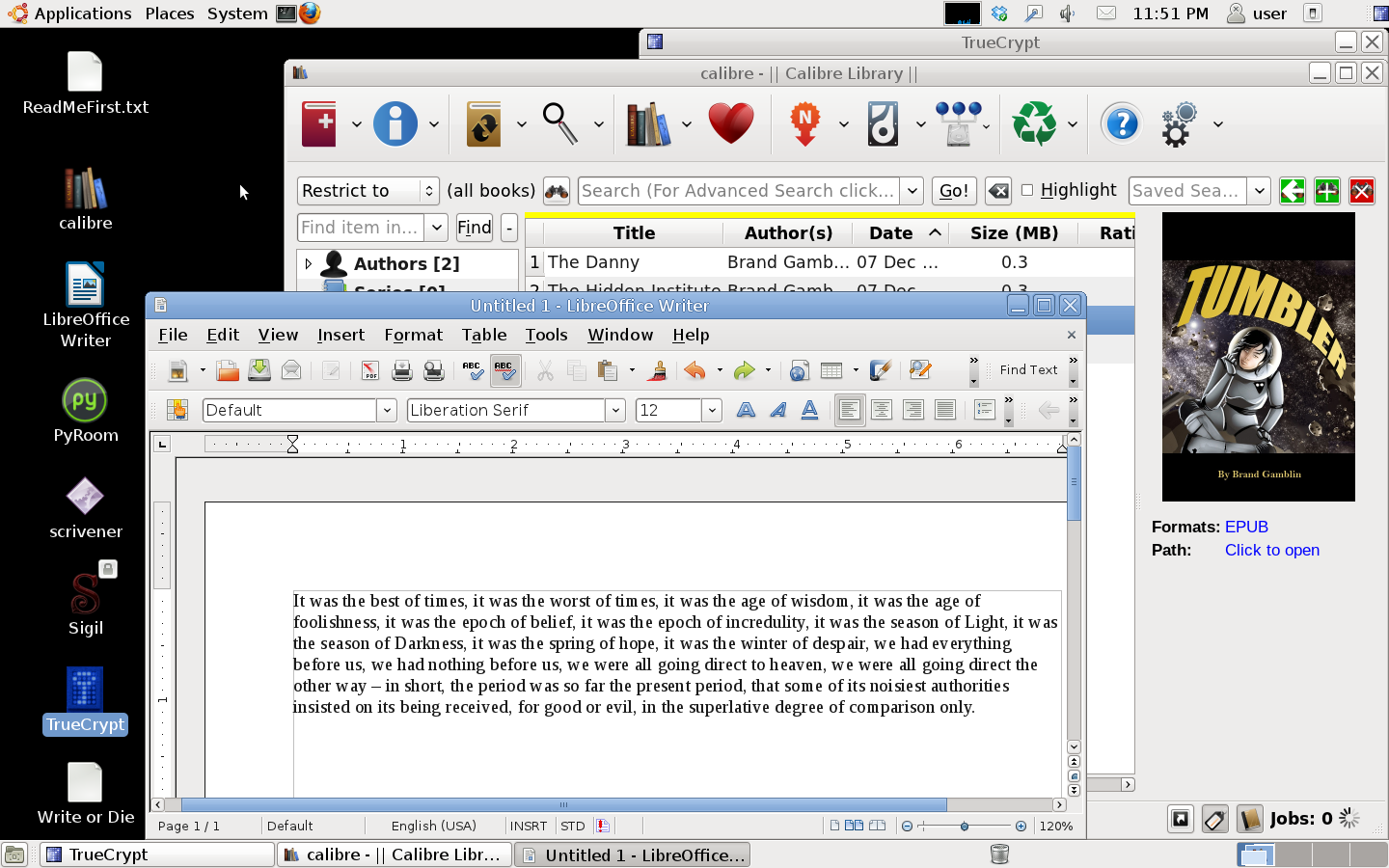Screen dimensions: 1389x868
Task: Expand Authors [2] tree node
Action: [308, 263]
